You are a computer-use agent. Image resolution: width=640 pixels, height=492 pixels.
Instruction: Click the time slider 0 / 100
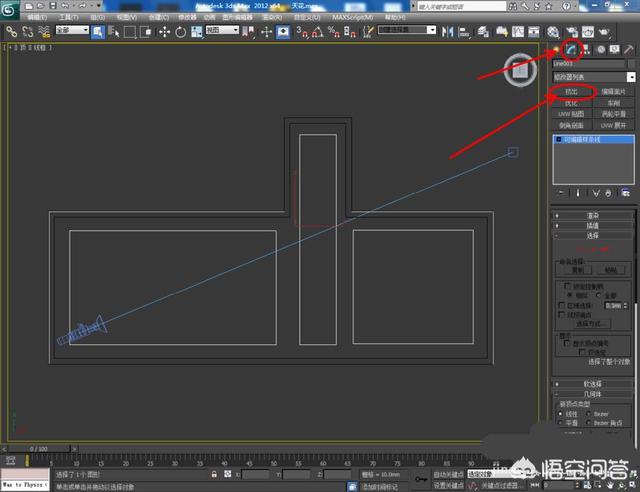point(39,449)
